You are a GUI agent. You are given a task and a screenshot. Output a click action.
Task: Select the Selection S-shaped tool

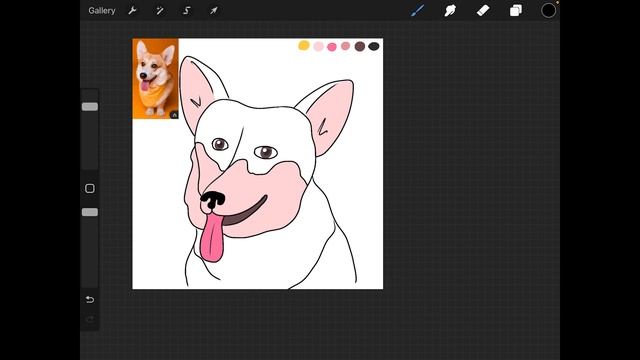[x=187, y=11]
